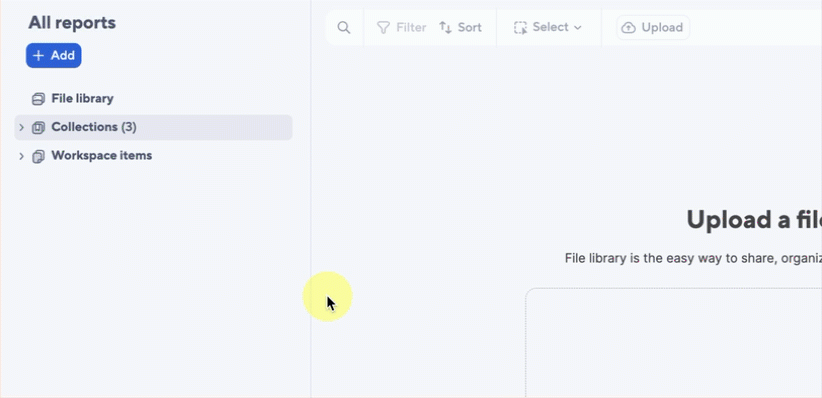This screenshot has width=822, height=398.
Task: Open the Select dropdown
Action: 548,27
